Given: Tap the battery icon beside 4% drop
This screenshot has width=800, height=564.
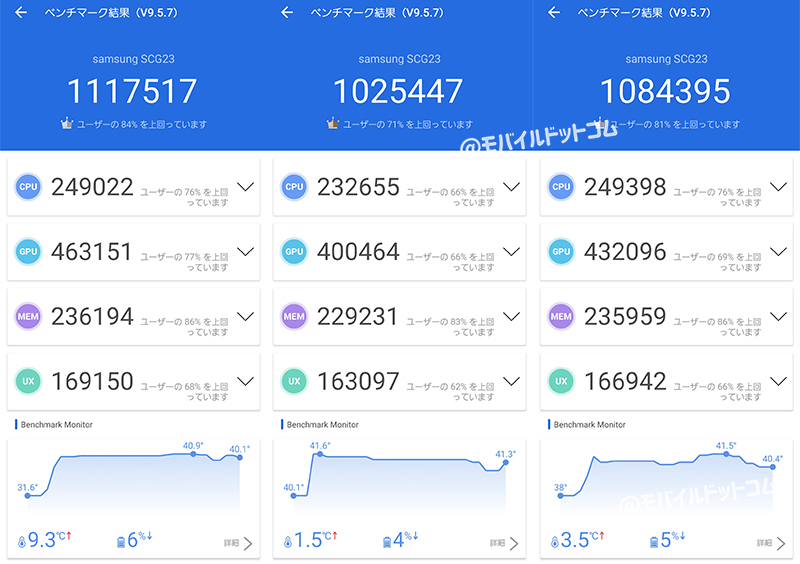Looking at the screenshot, I should point(387,542).
